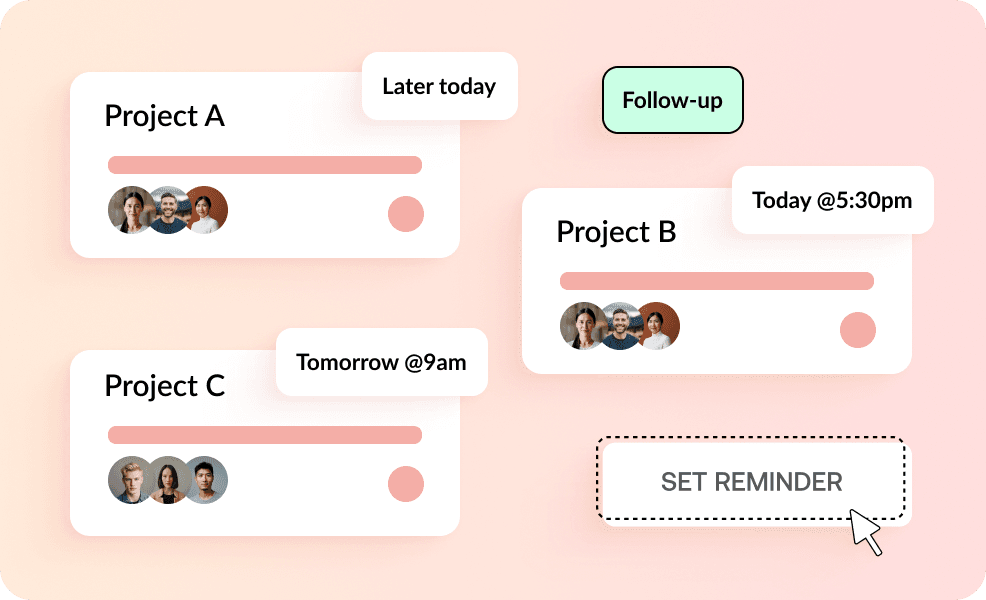Select third avatar on Project B card

tap(660, 326)
